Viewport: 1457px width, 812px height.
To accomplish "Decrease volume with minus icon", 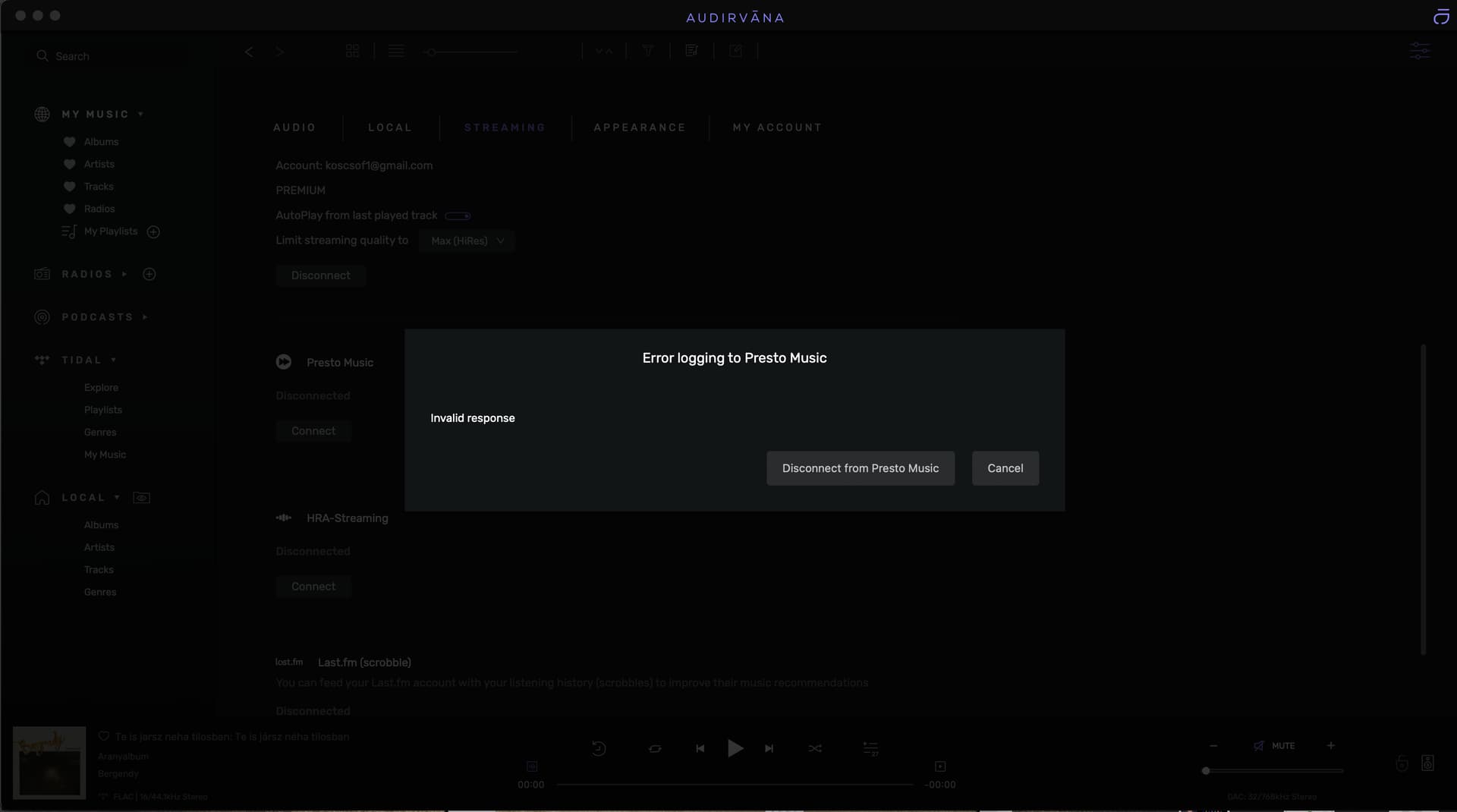I will pyautogui.click(x=1213, y=746).
